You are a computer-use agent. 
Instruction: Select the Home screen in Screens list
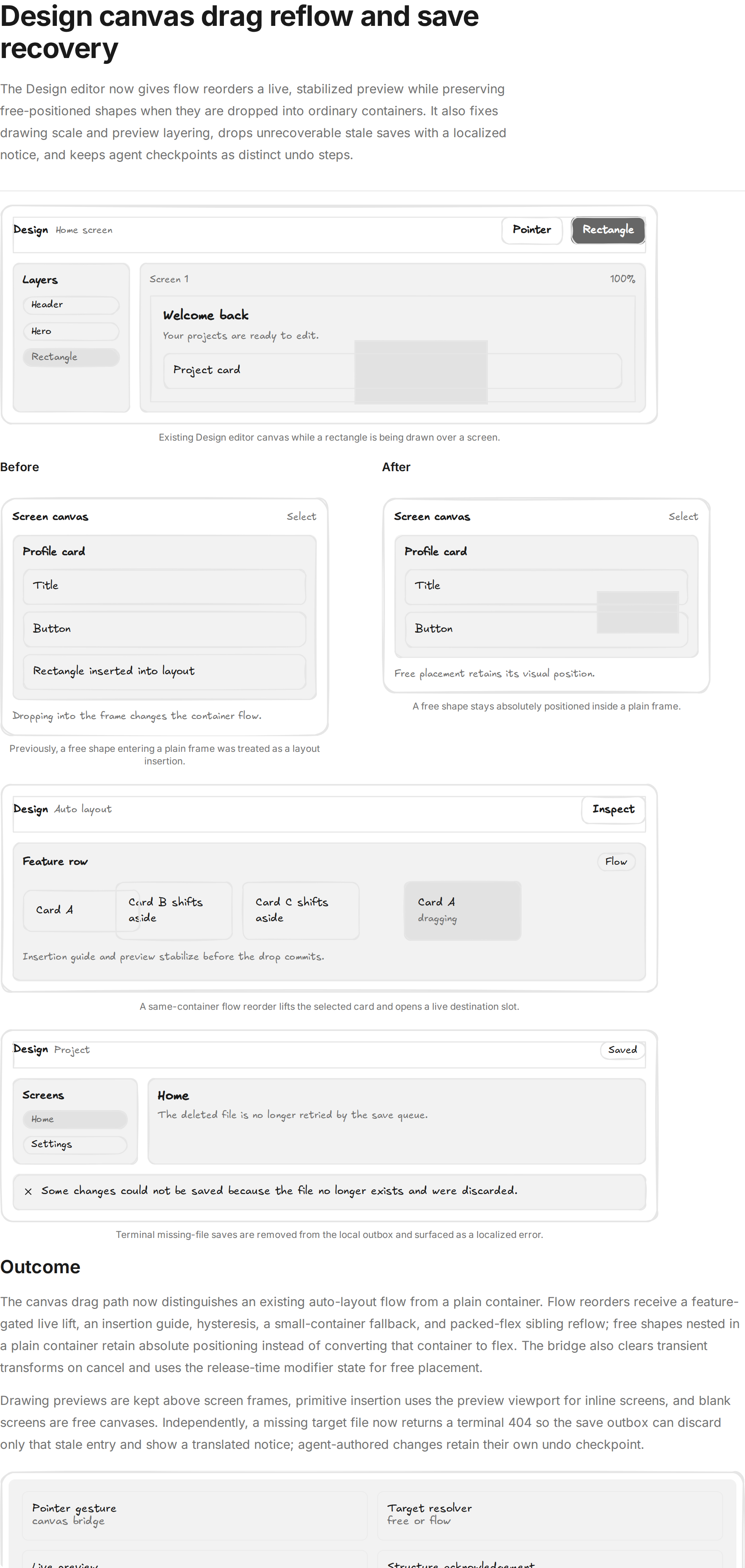click(x=75, y=1120)
